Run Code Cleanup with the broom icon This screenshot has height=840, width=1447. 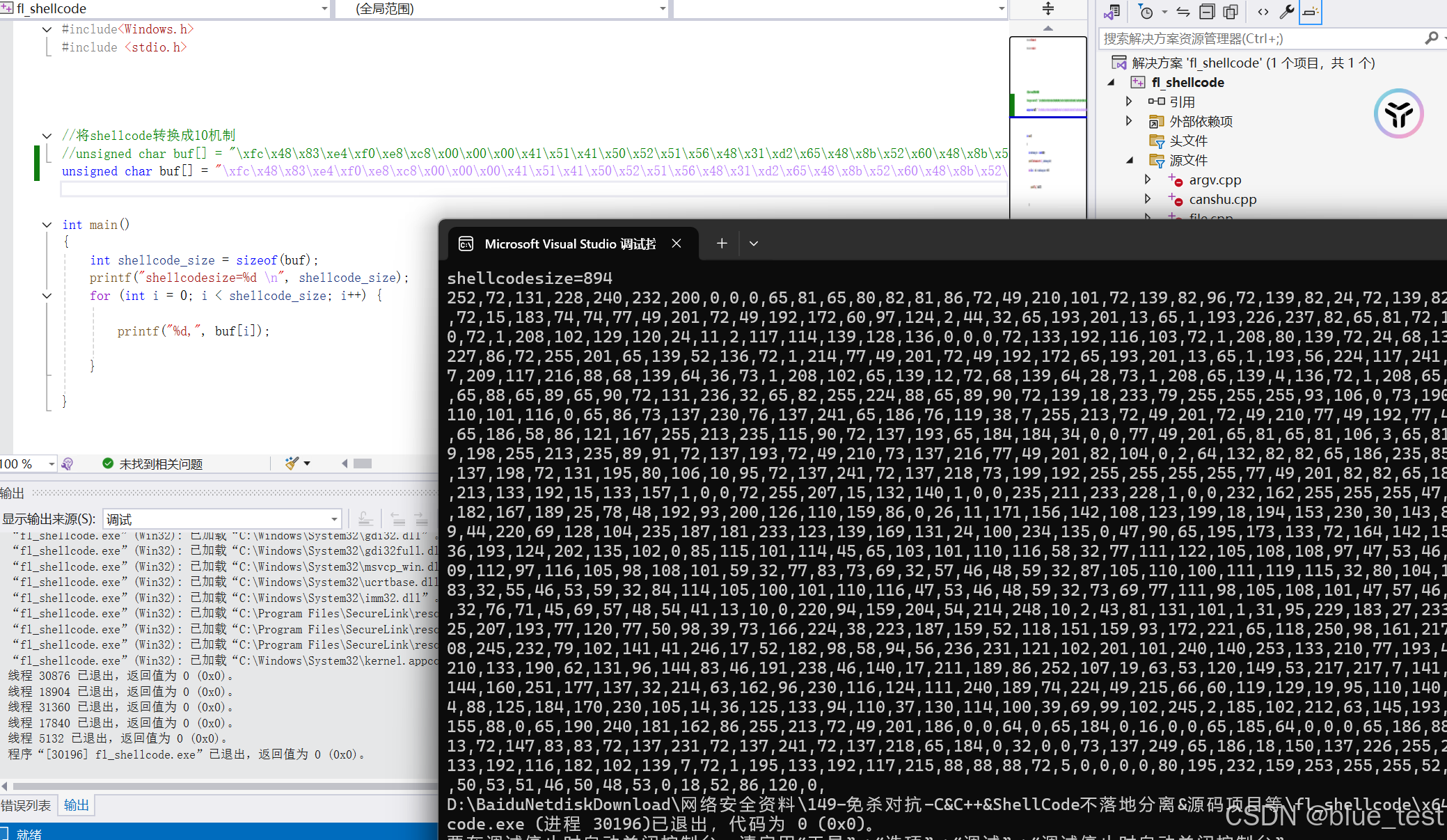290,463
